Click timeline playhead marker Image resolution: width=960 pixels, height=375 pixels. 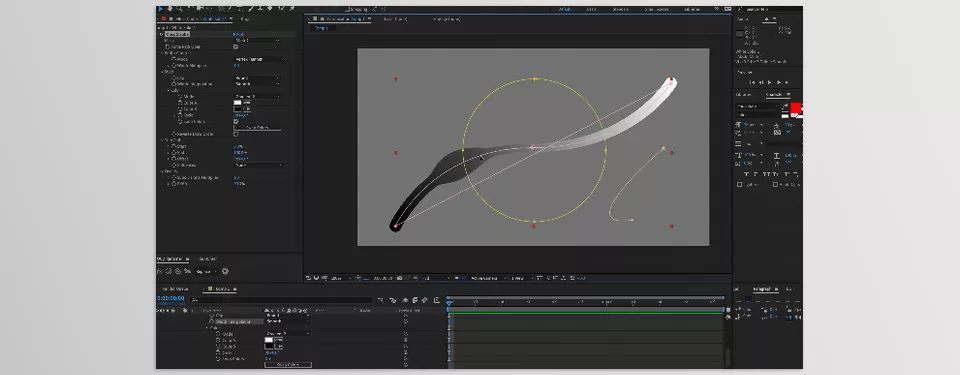(x=449, y=303)
